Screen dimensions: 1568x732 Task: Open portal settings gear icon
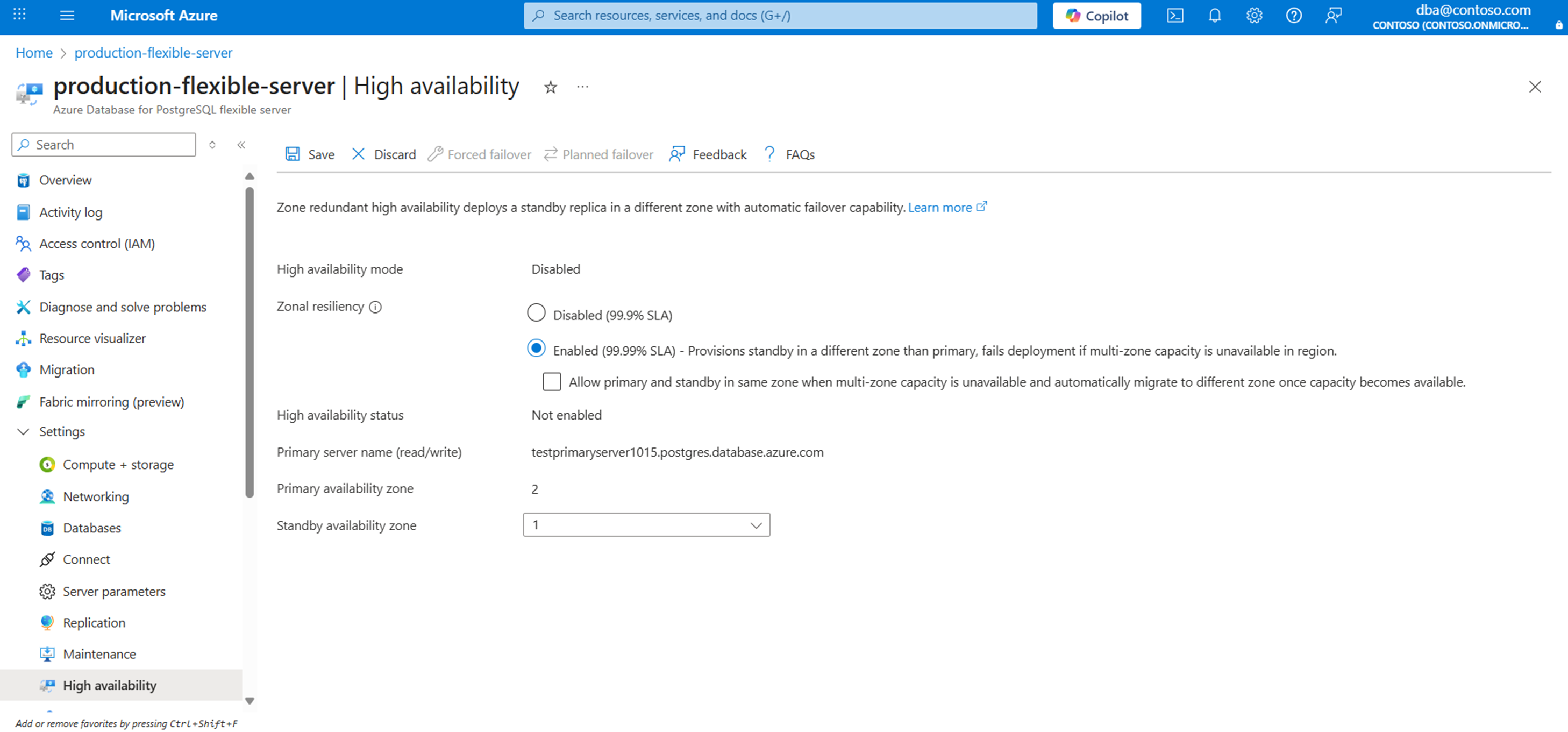[1254, 16]
